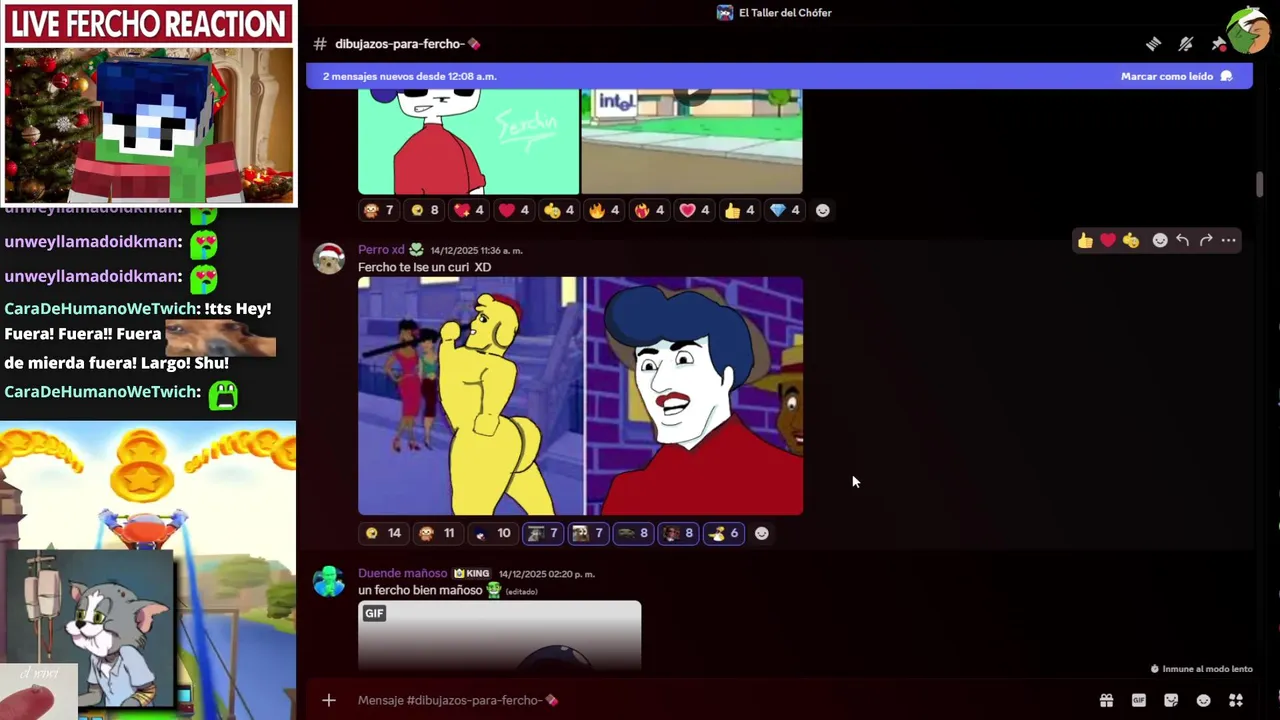Open the red-shirt drawing image at top

[x=468, y=141]
